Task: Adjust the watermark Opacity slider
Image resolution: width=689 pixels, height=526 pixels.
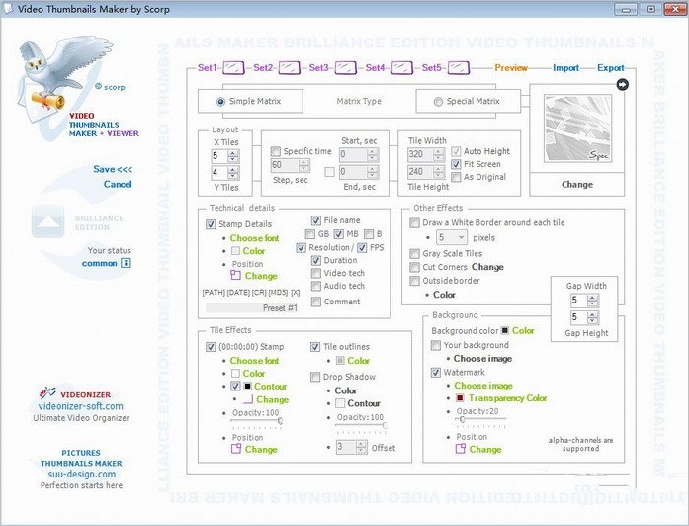Action: coord(480,420)
